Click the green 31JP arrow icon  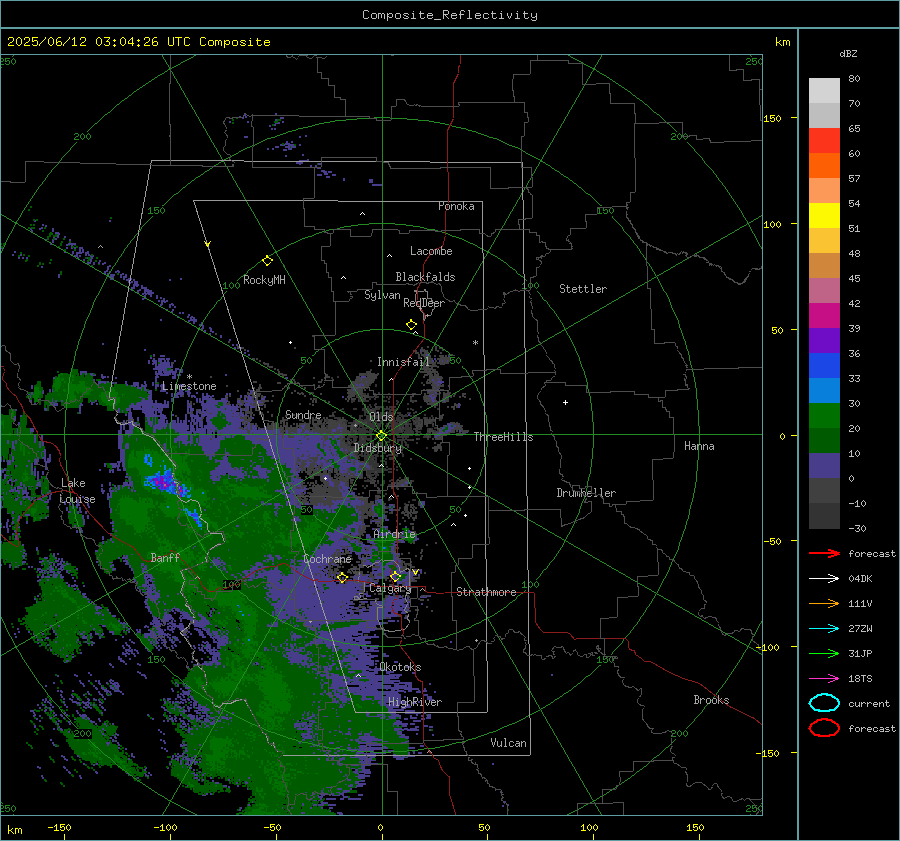pyautogui.click(x=824, y=653)
